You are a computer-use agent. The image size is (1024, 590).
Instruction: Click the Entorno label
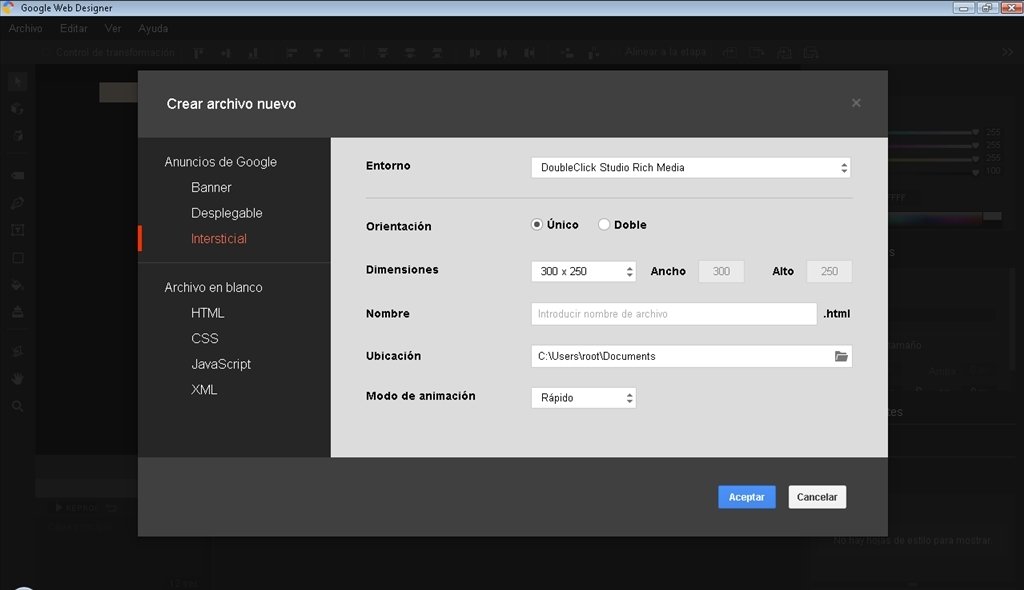[x=388, y=166]
